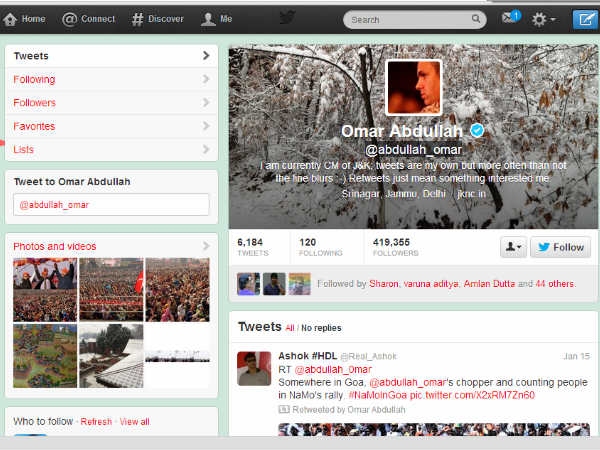Image resolution: width=600 pixels, height=450 pixels.
Task: Open the Following sidebar item
Action: click(111, 79)
